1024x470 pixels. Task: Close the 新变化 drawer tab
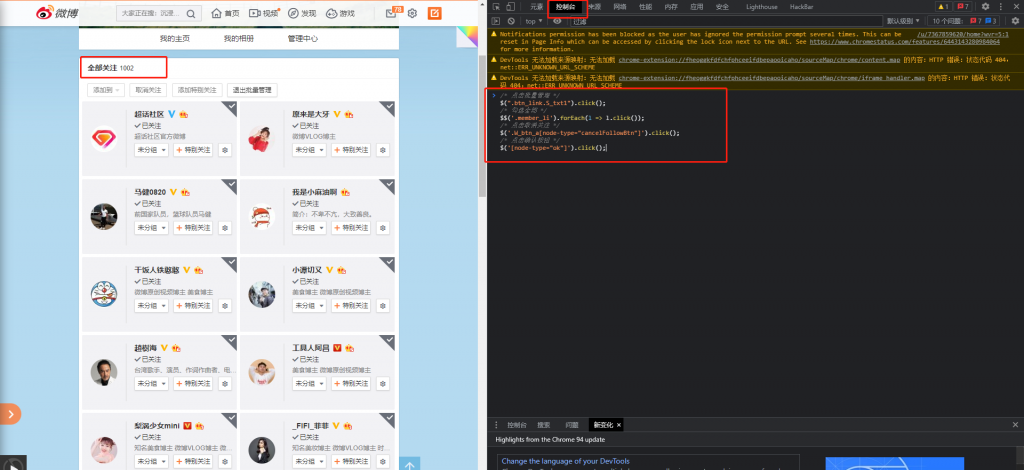619,425
